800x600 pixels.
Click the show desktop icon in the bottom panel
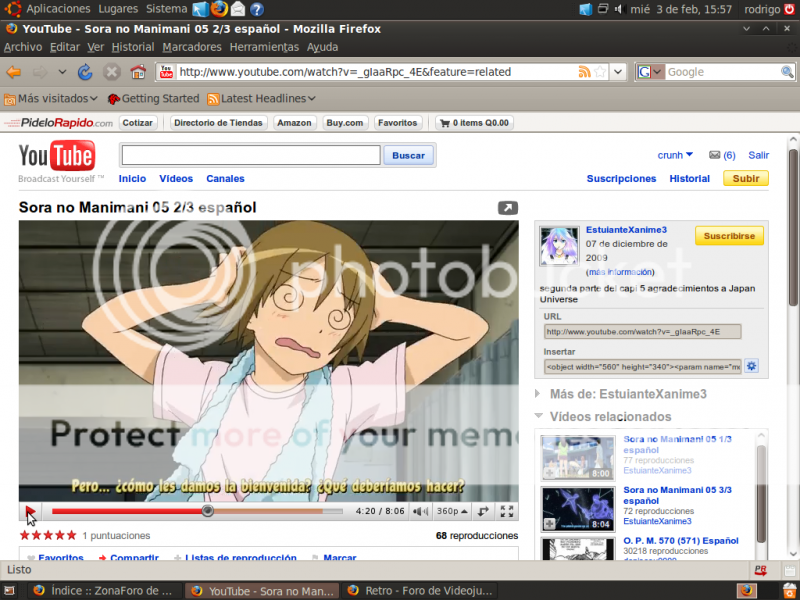click(10, 591)
